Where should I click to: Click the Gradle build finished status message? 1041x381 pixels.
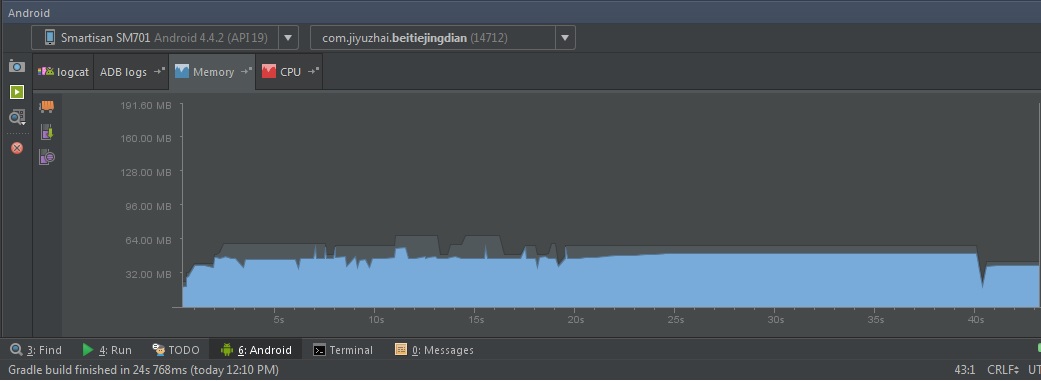click(x=143, y=370)
